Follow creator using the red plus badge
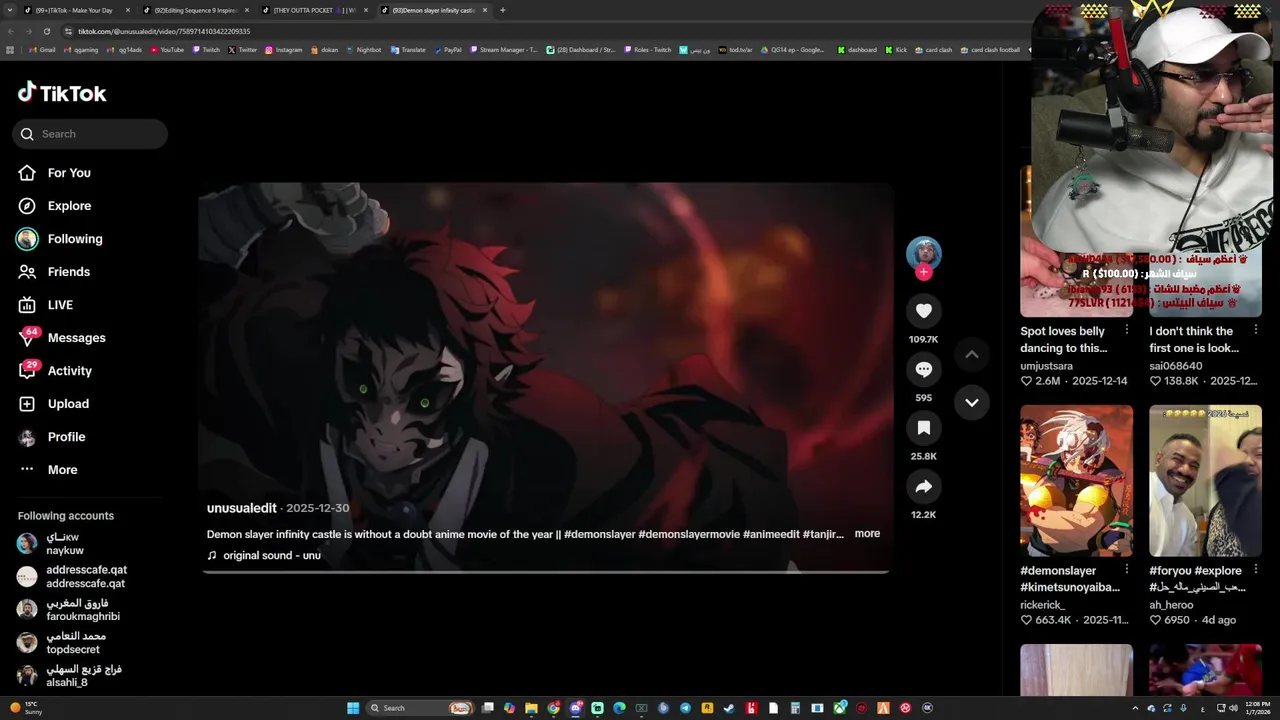1280x720 pixels. 923,272
